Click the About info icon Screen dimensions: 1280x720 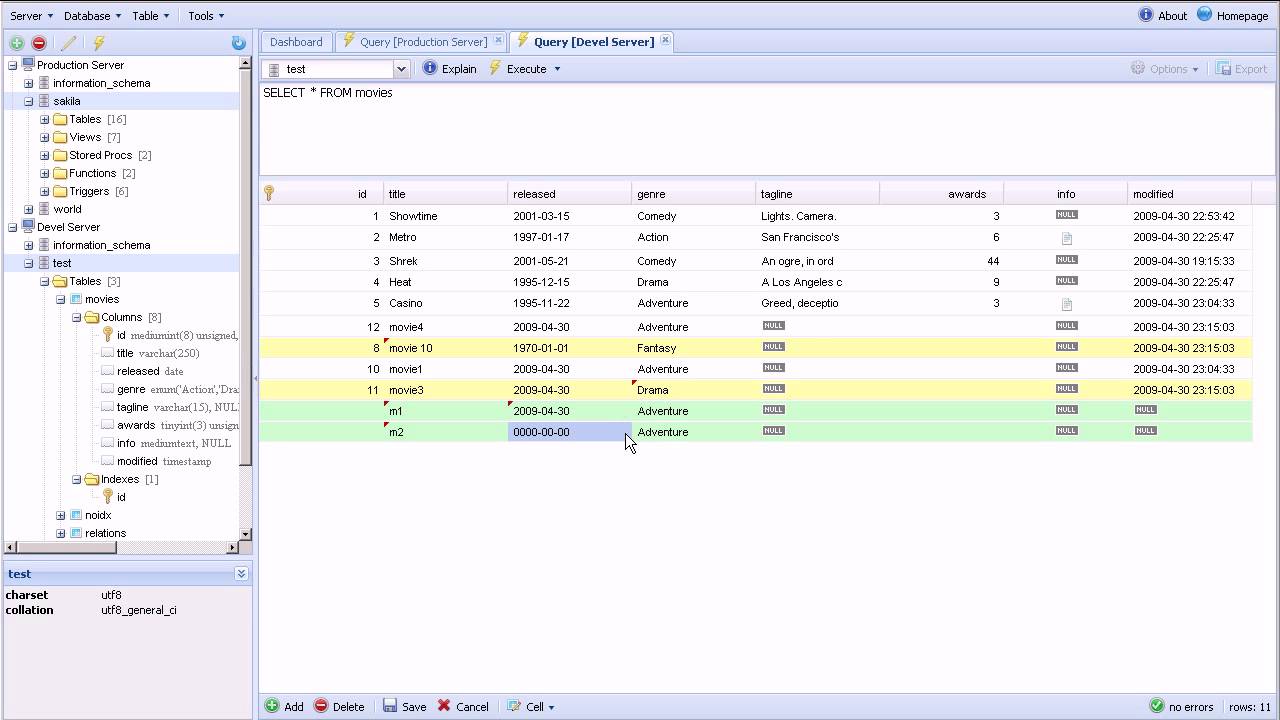point(1146,15)
